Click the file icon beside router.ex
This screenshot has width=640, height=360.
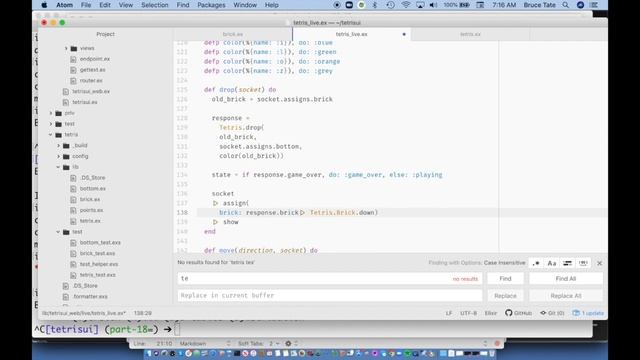coord(73,81)
